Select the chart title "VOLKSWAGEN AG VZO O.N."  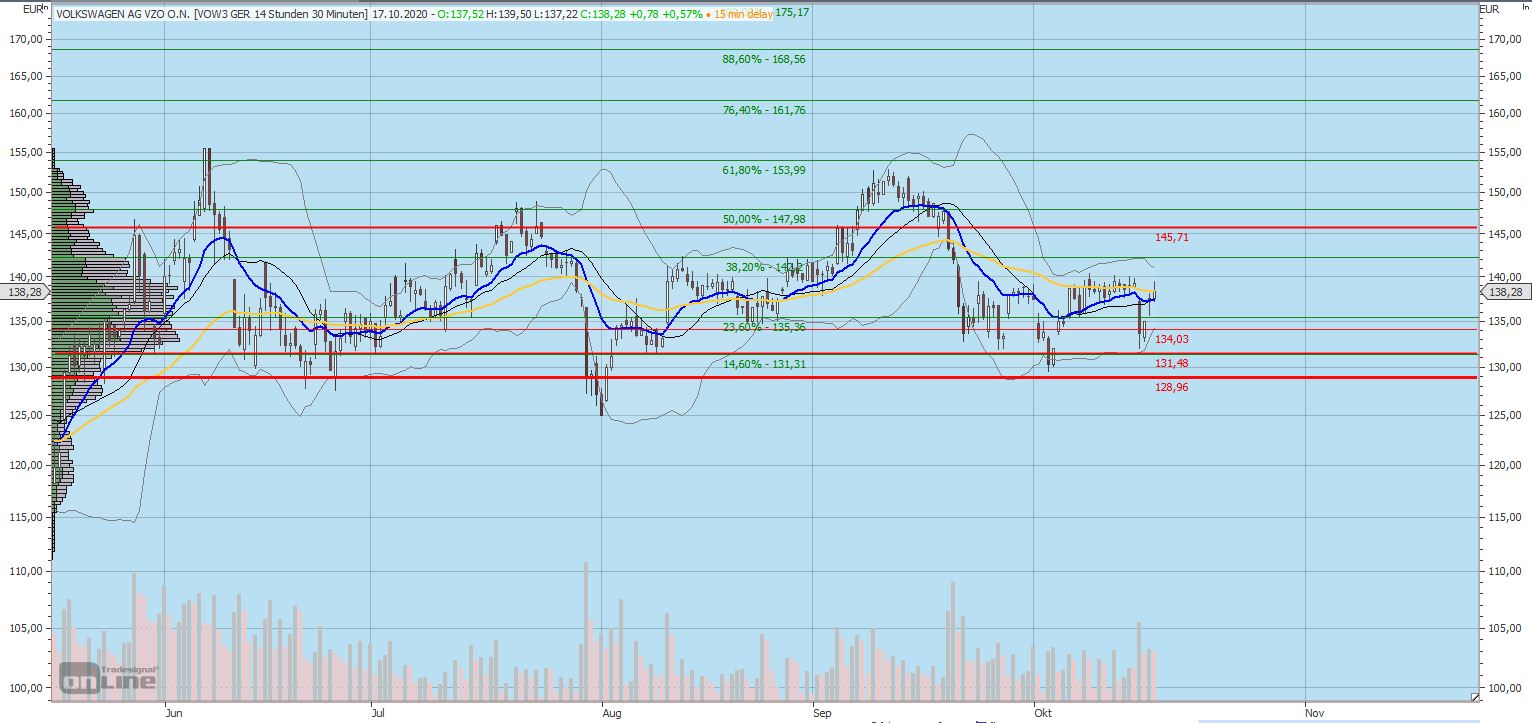[x=125, y=14]
